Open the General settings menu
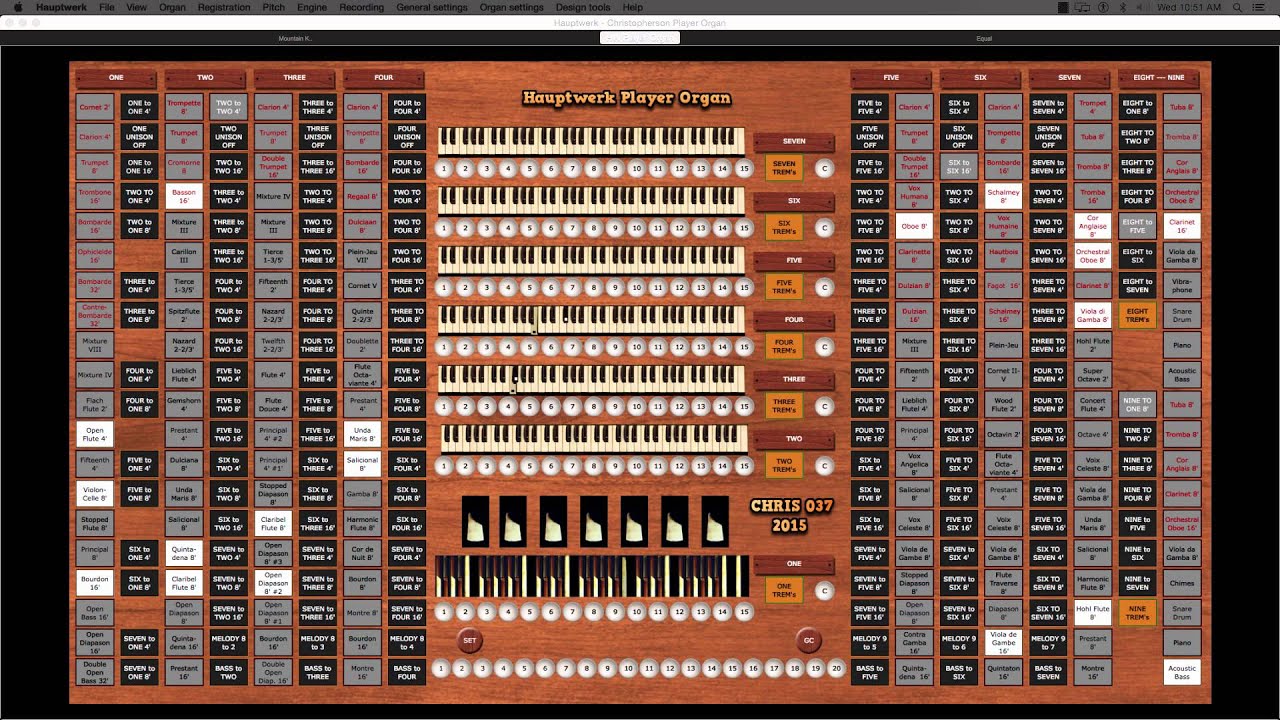The width and height of the screenshot is (1280, 720). (x=432, y=7)
